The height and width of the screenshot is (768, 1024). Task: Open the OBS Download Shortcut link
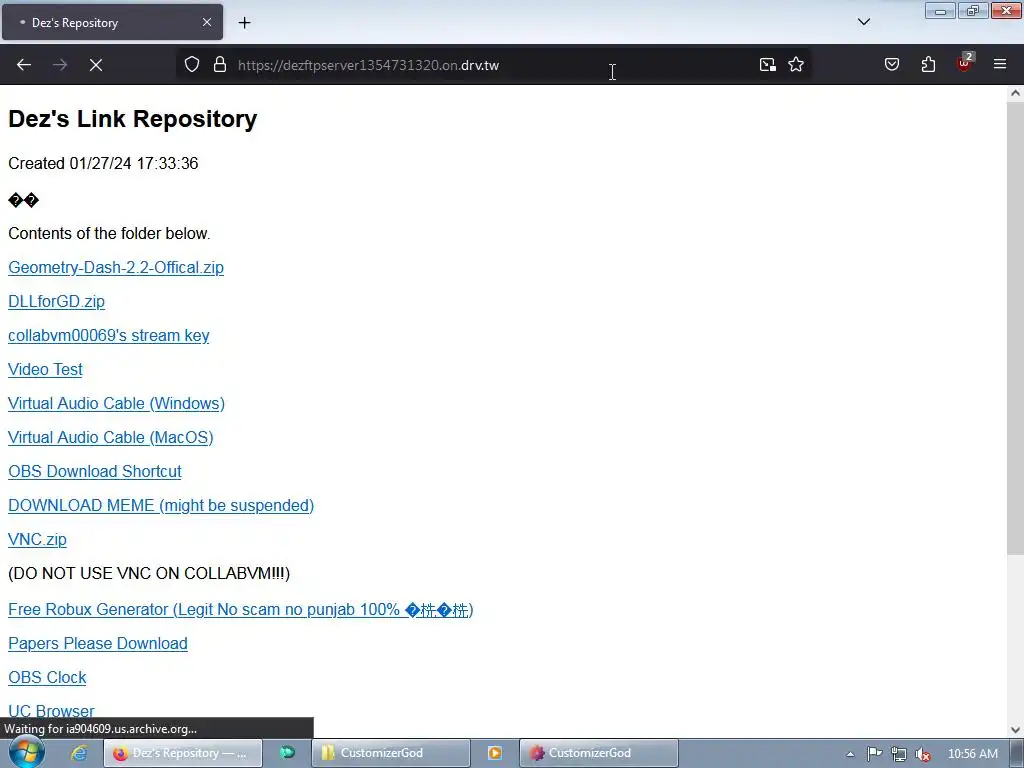tap(95, 472)
